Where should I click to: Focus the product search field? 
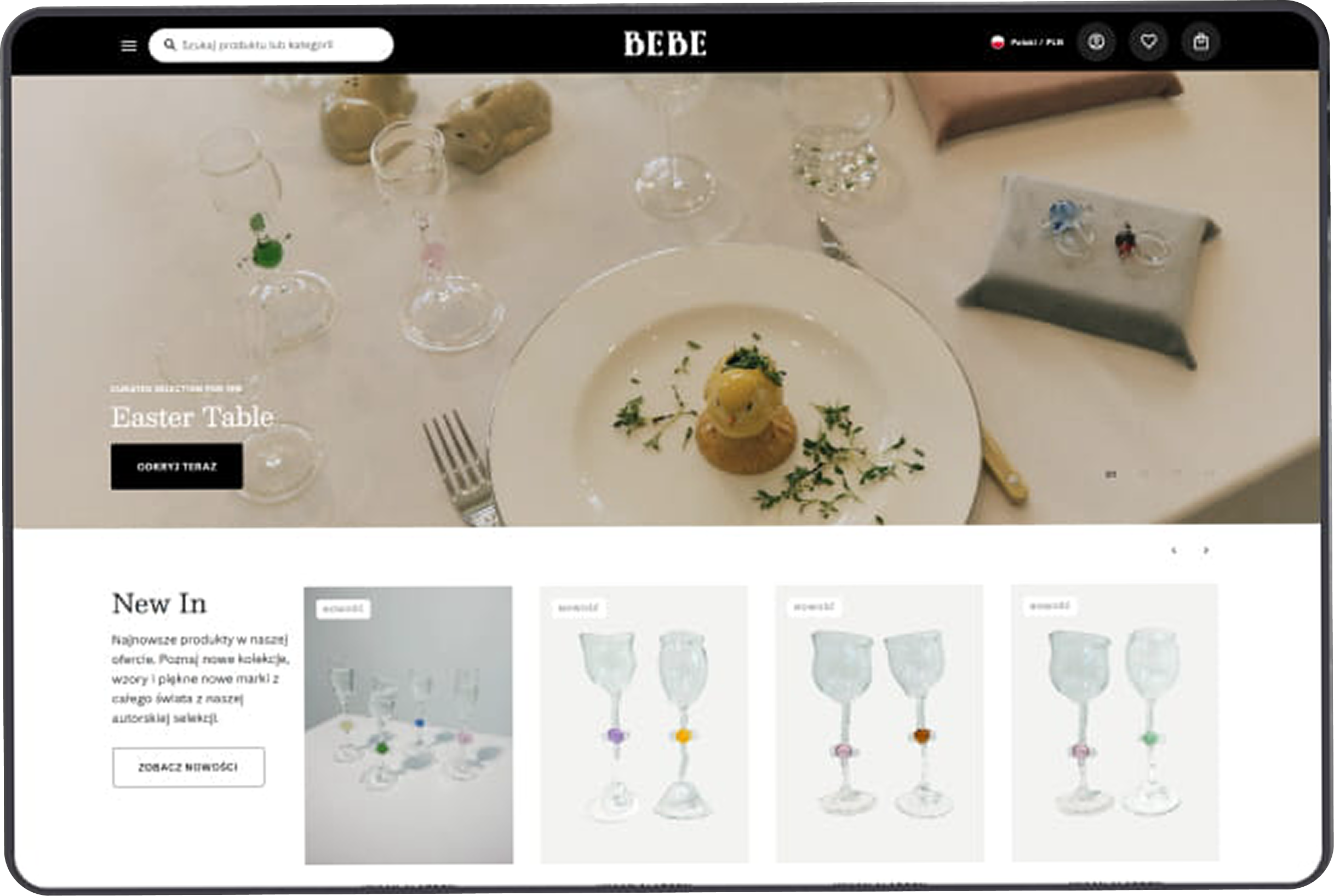point(271,44)
